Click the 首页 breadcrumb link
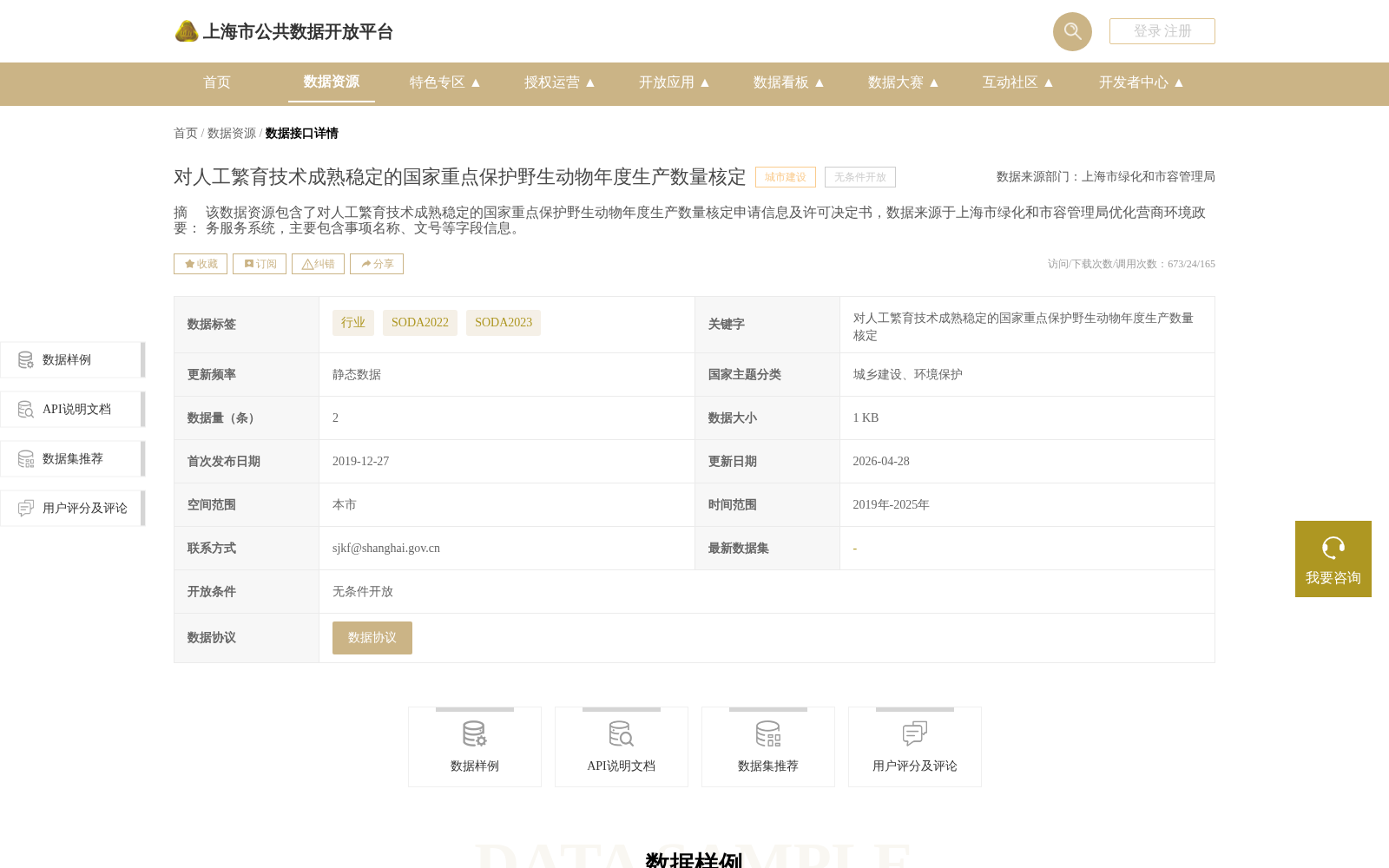Screen dimensions: 1389x868 tap(186, 134)
